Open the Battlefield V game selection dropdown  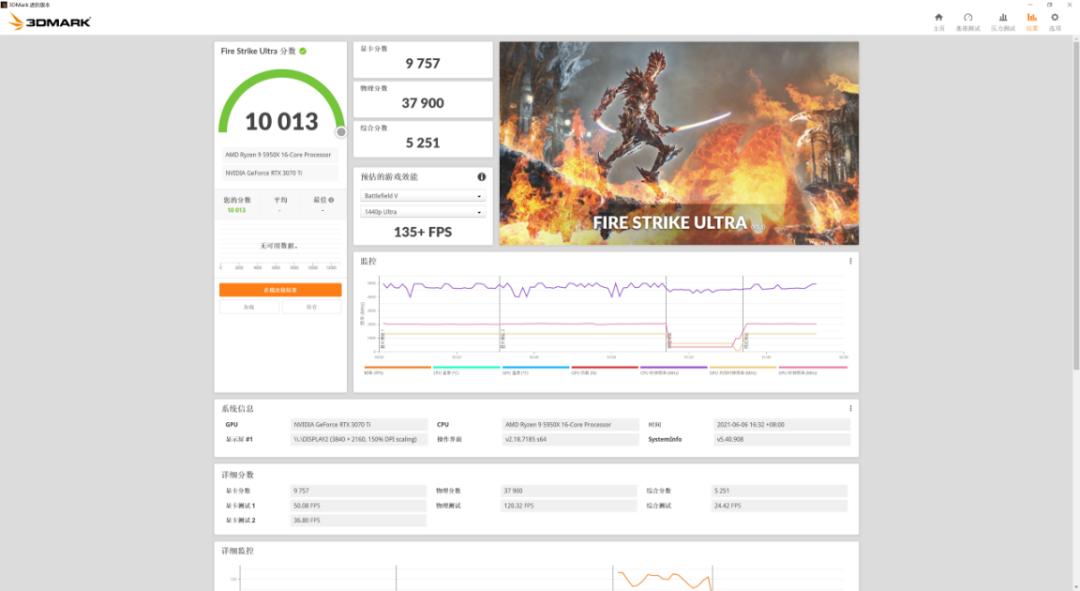tap(422, 195)
